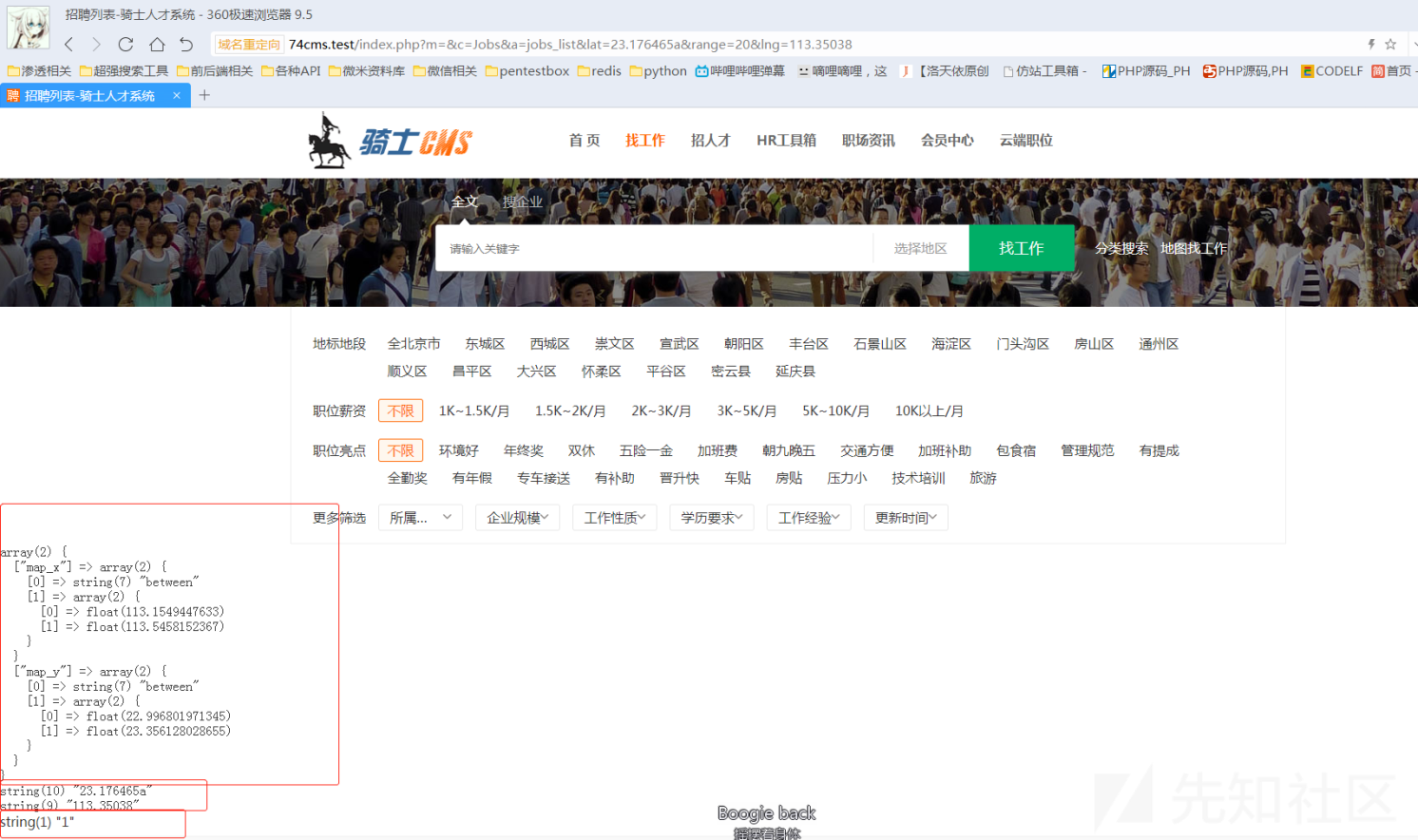Select 不限 in 职位薪资 filter
This screenshot has width=1418, height=840.
click(x=400, y=410)
